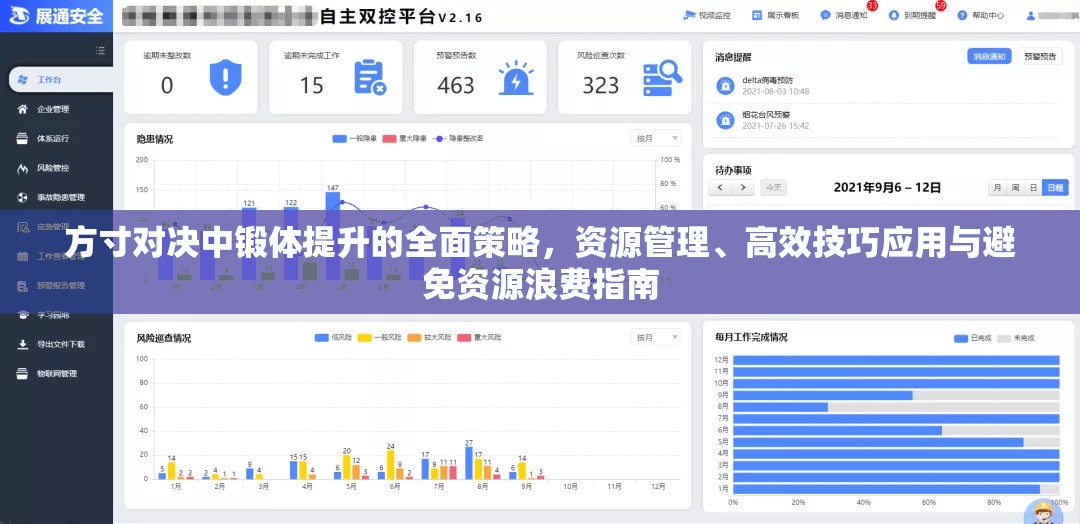Viewport: 1080px width, 524px height.
Task: Click the 2021年9月6 – 12日 date title
Action: pos(887,187)
